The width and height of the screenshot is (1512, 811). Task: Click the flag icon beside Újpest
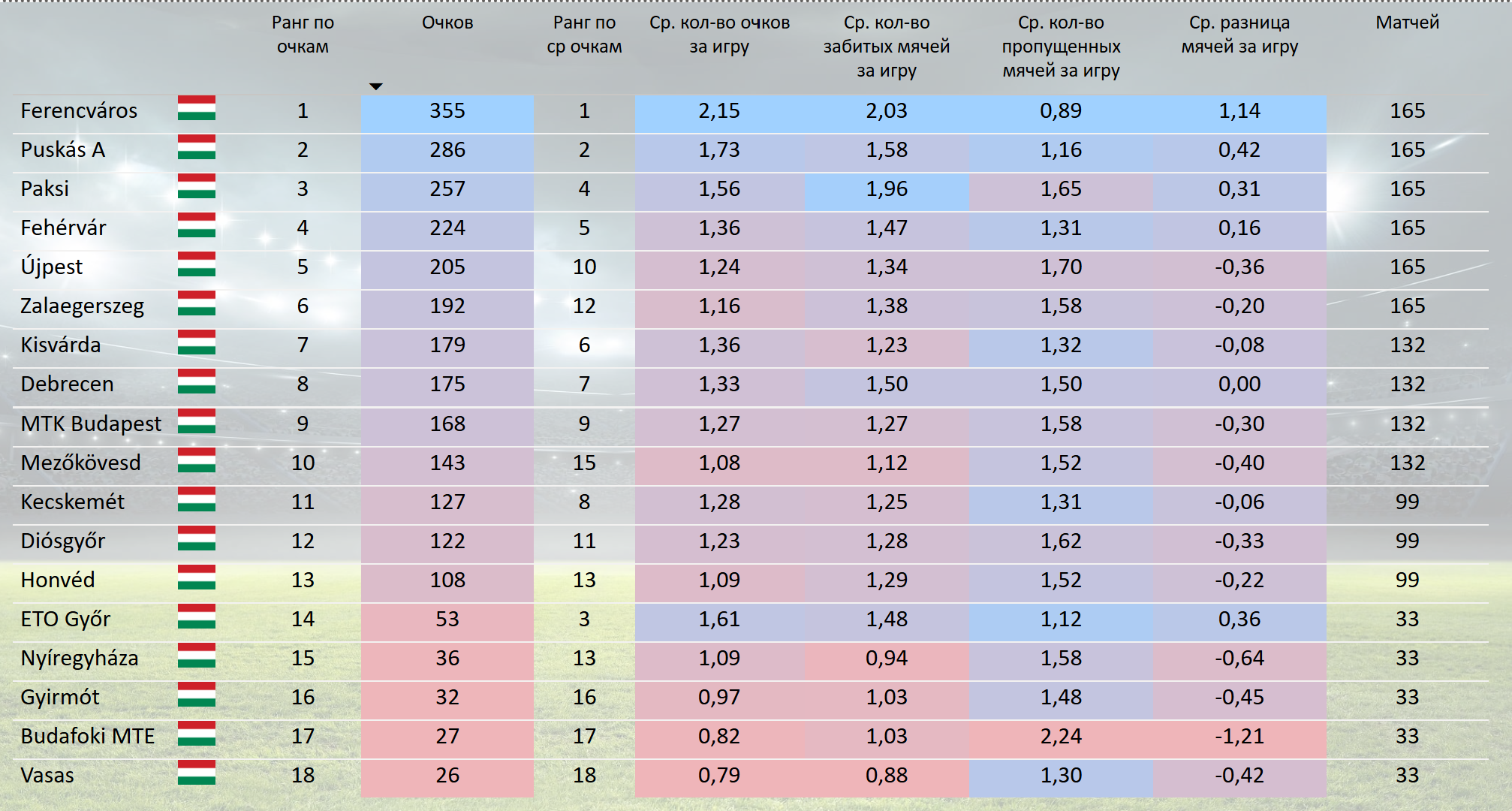click(197, 264)
